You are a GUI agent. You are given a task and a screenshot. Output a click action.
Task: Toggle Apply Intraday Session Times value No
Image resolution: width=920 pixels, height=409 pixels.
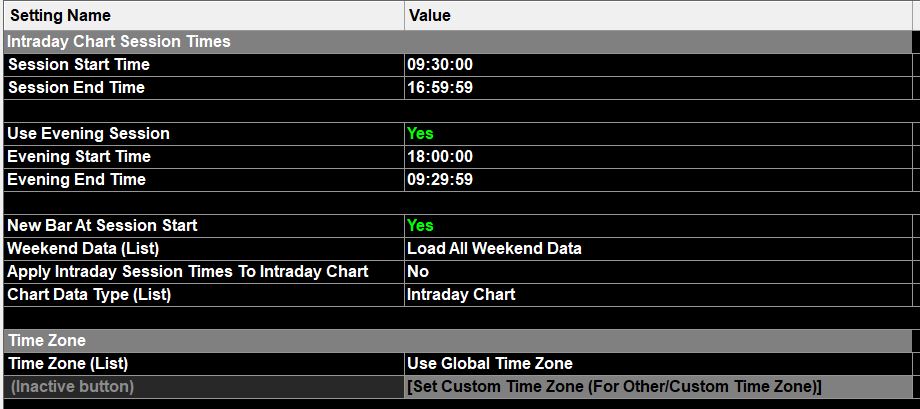tap(418, 271)
